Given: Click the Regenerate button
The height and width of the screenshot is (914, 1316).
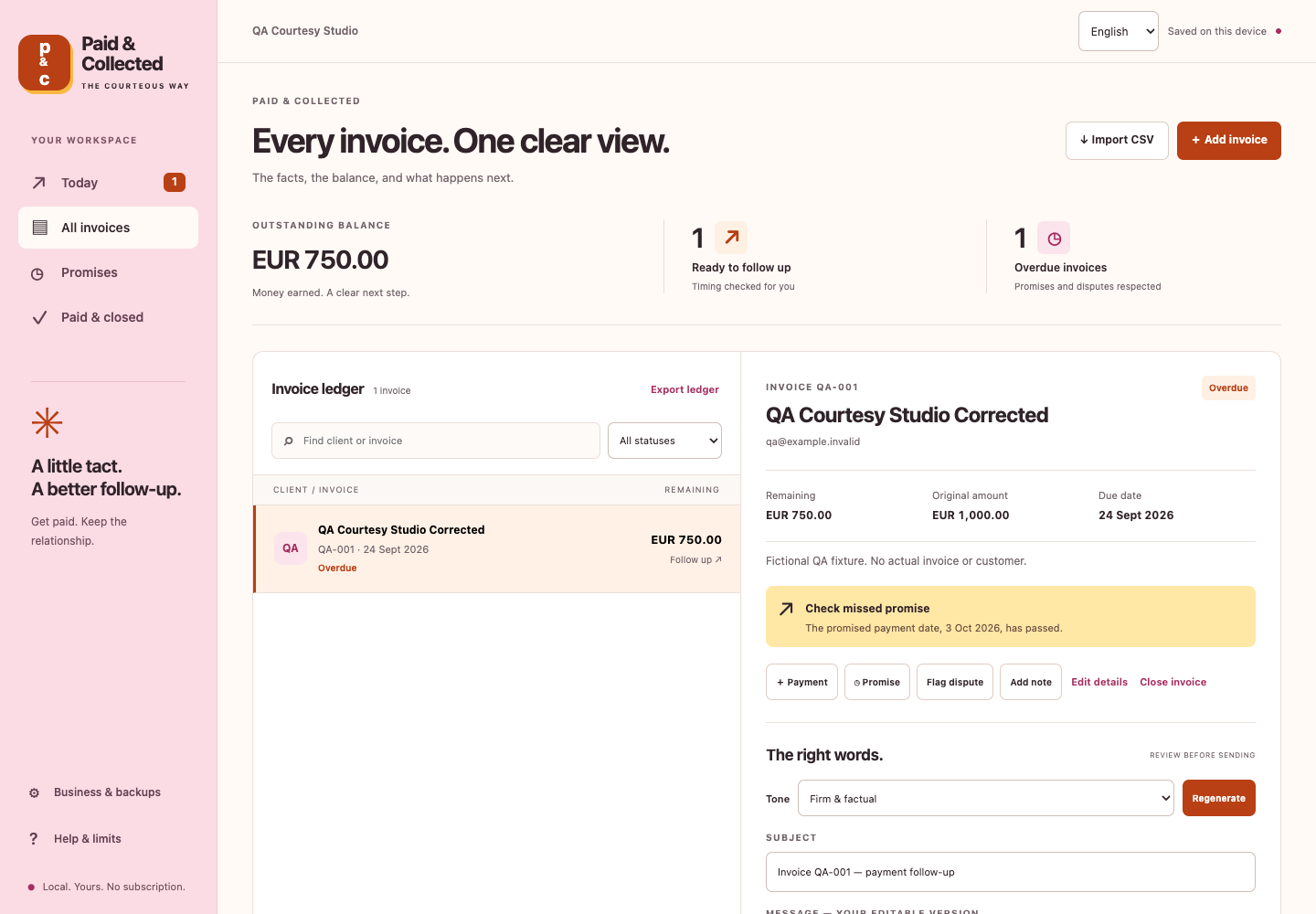Looking at the screenshot, I should tap(1219, 798).
